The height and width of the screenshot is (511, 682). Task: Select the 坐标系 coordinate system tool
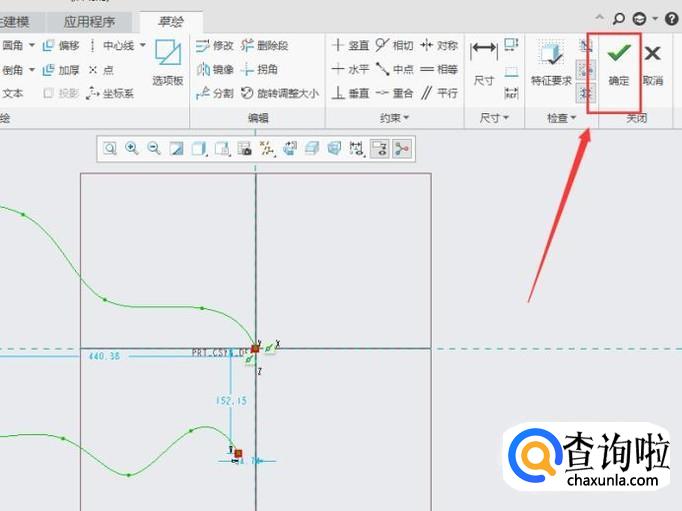[110, 93]
